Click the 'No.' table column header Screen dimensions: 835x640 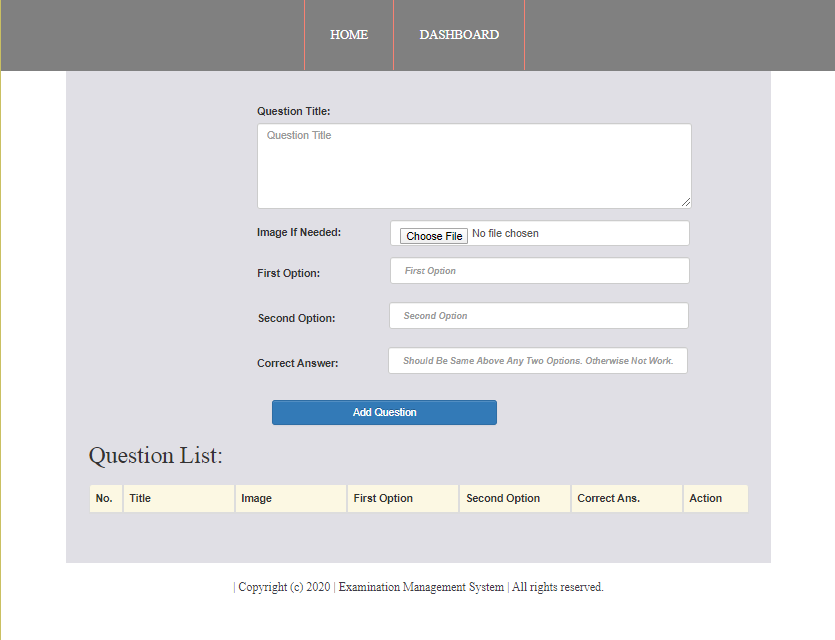pos(104,498)
